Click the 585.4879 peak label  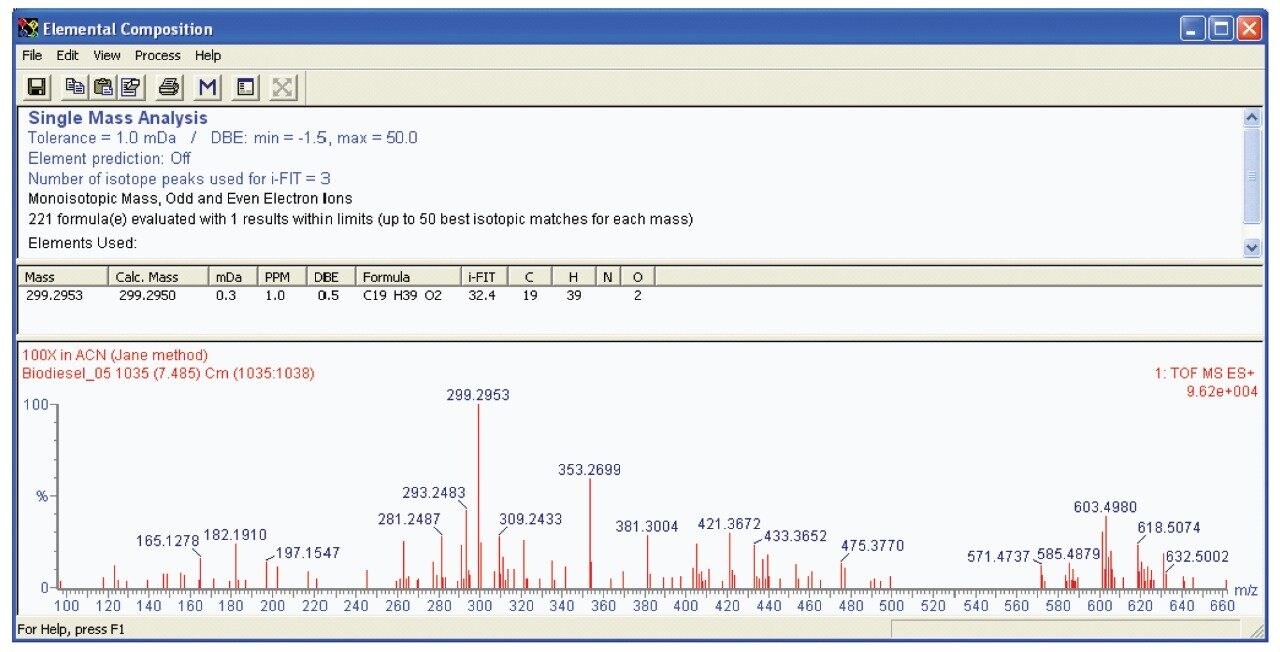coord(1068,555)
